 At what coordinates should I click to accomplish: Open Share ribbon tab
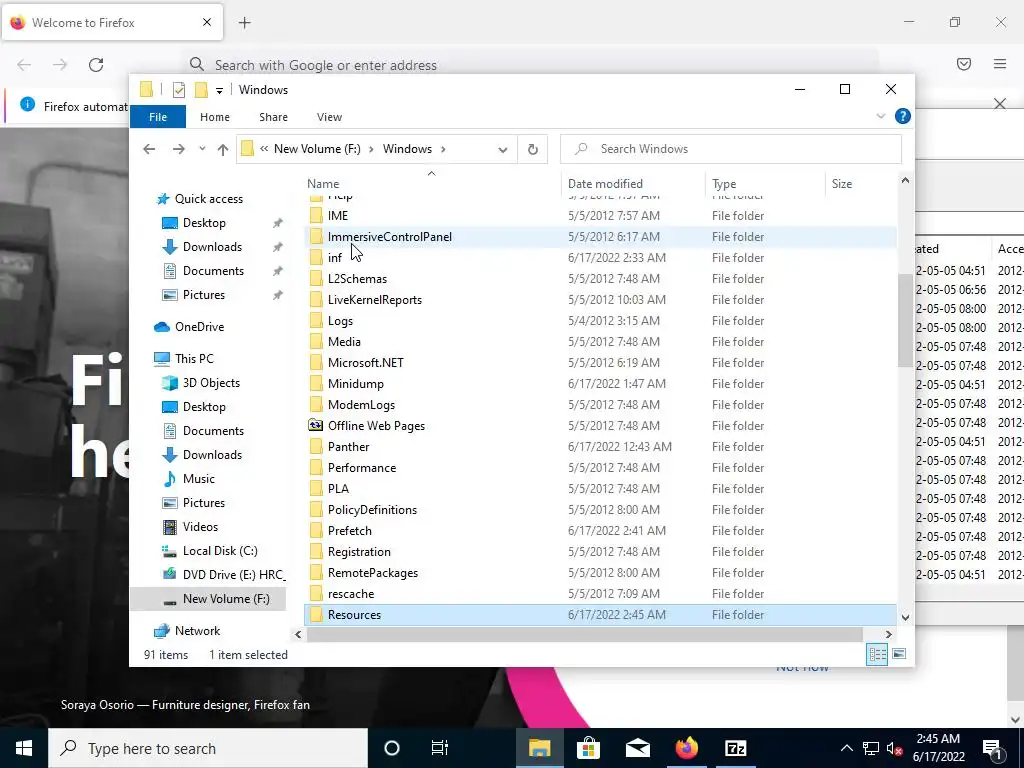tap(273, 117)
